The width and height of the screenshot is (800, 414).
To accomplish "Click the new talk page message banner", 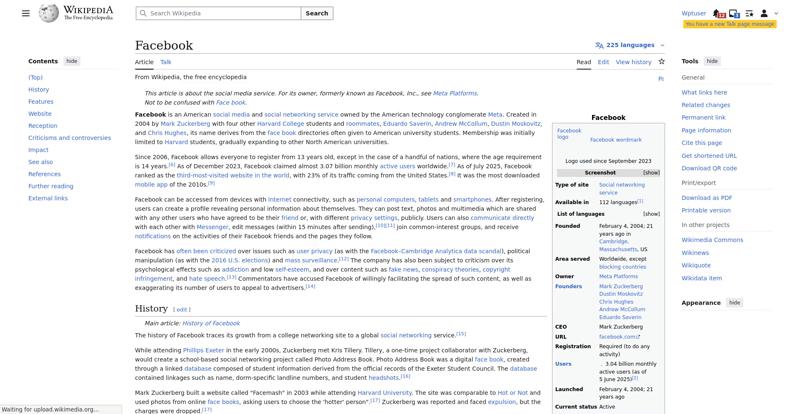I will pyautogui.click(x=730, y=24).
